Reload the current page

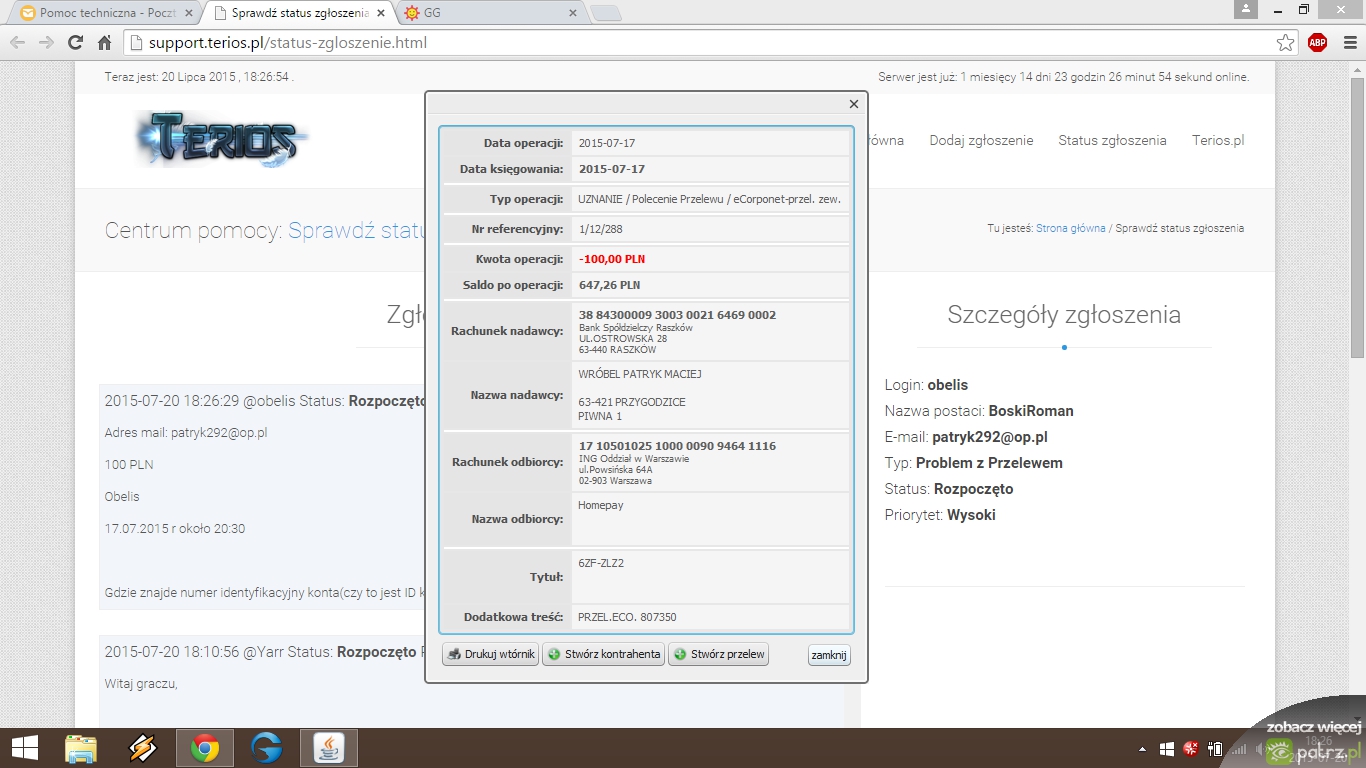(x=75, y=43)
